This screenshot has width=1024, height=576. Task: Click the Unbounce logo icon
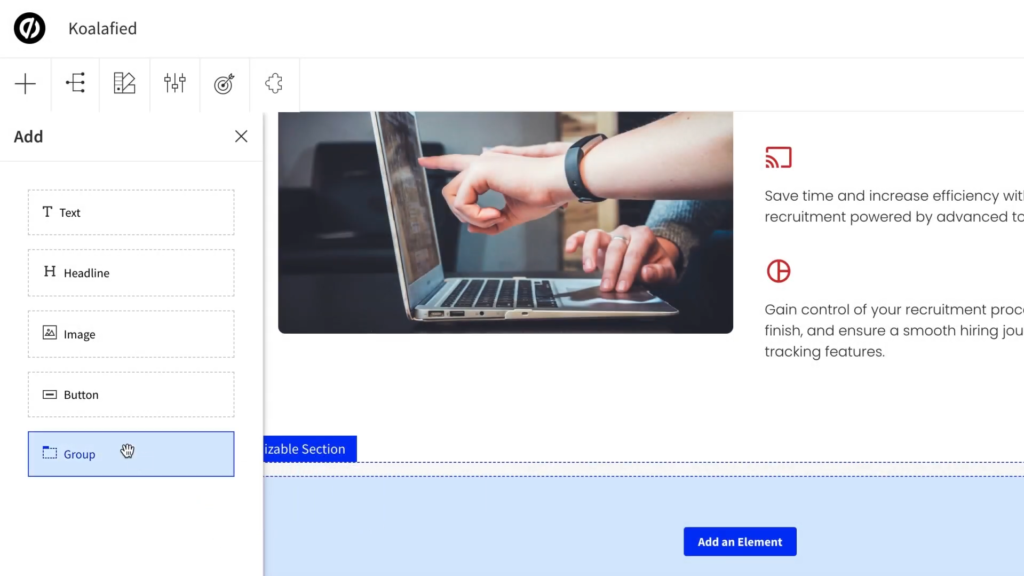click(x=29, y=28)
